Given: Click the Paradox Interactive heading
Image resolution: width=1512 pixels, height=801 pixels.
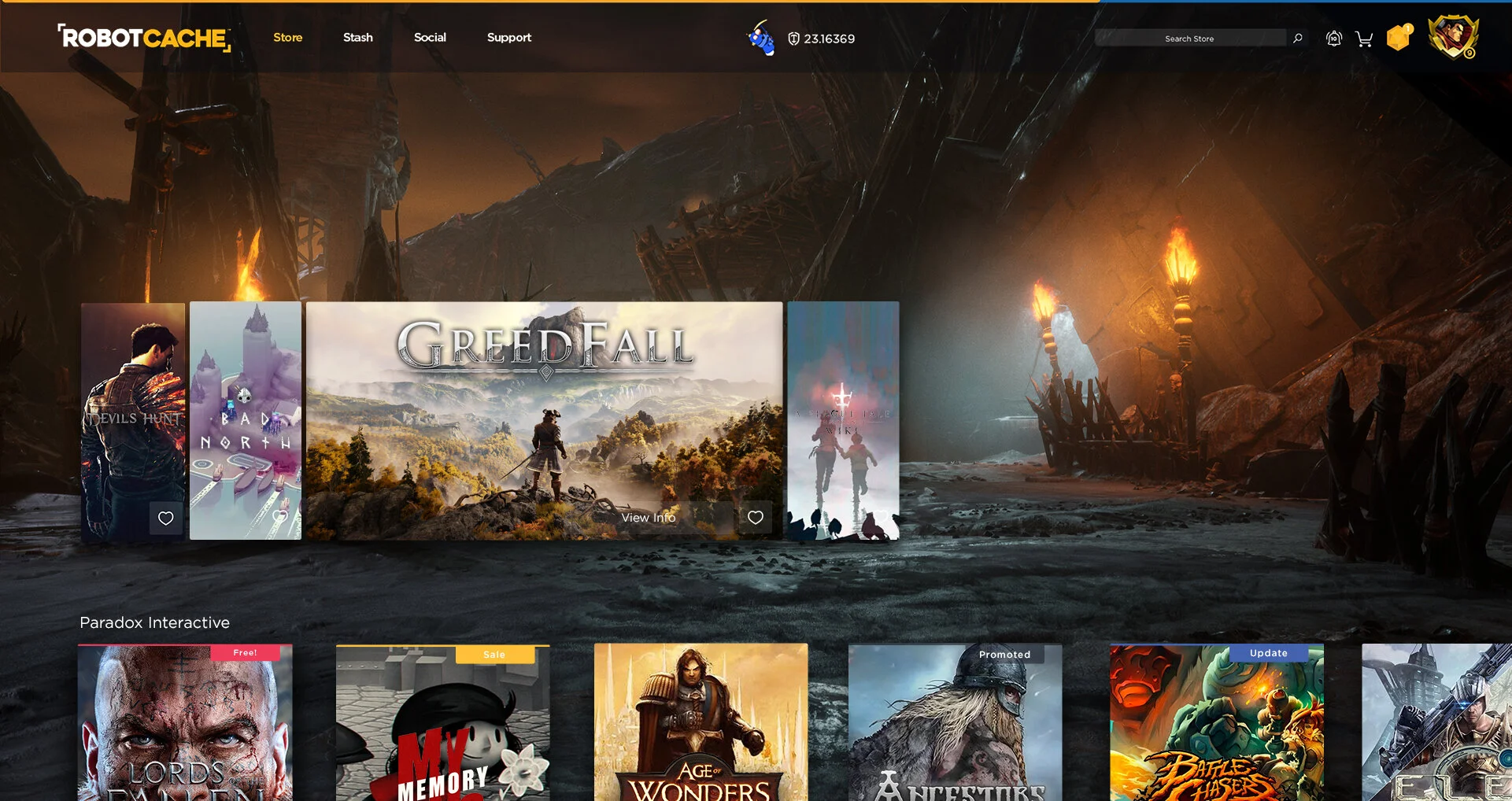Looking at the screenshot, I should pyautogui.click(x=154, y=622).
